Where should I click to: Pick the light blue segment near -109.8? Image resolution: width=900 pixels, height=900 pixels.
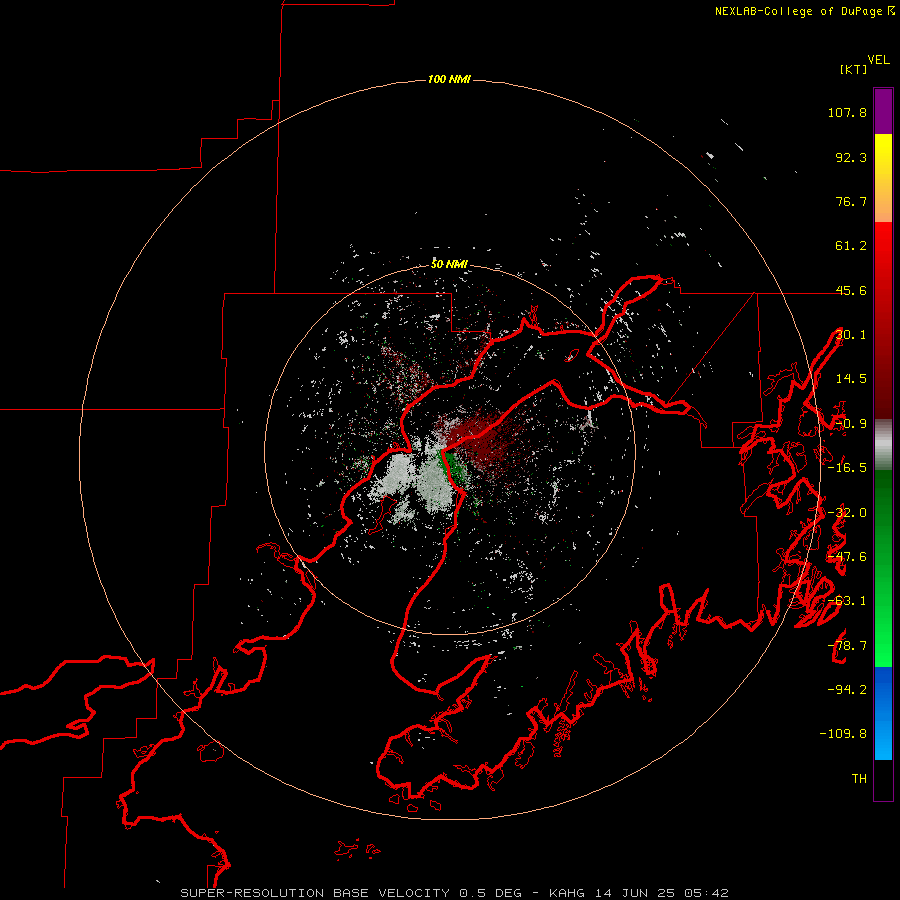pos(883,738)
